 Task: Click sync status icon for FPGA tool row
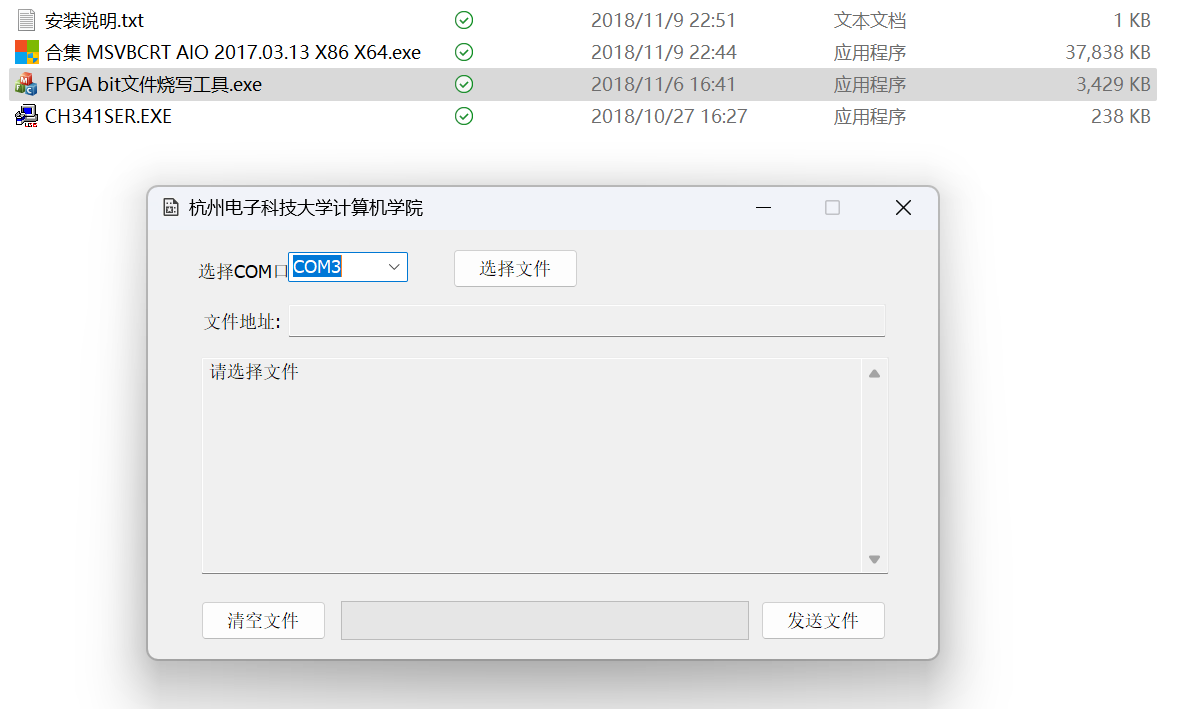tap(464, 84)
